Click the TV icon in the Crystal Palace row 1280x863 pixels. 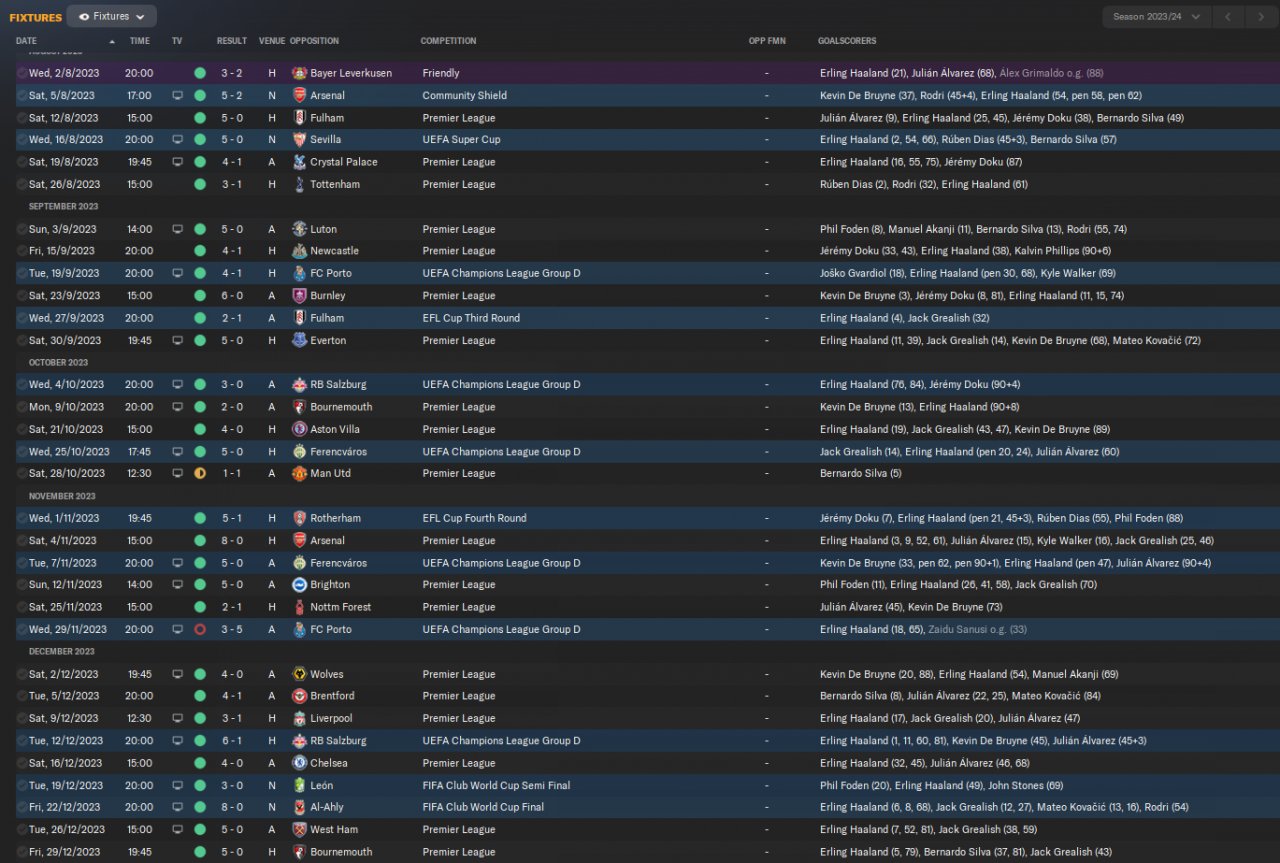(178, 162)
